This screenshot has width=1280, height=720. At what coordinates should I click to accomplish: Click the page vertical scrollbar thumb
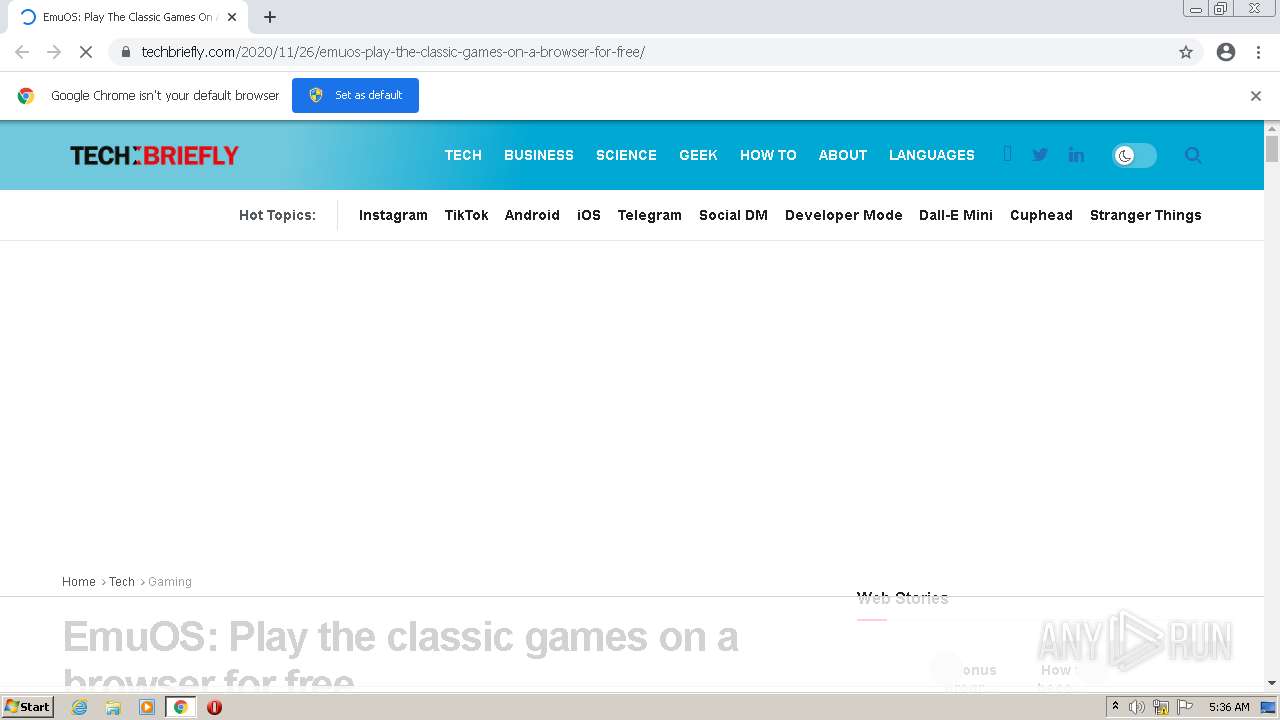click(x=1272, y=148)
